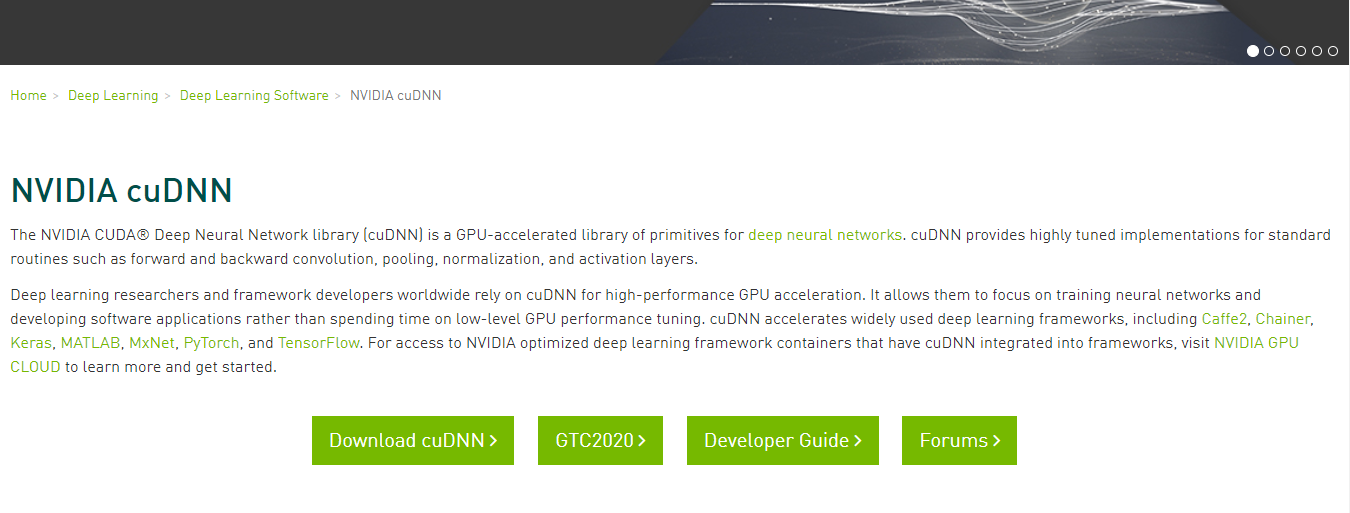The height and width of the screenshot is (513, 1350).
Task: Switch to the sixth carousel slide dot
Action: tap(1333, 51)
